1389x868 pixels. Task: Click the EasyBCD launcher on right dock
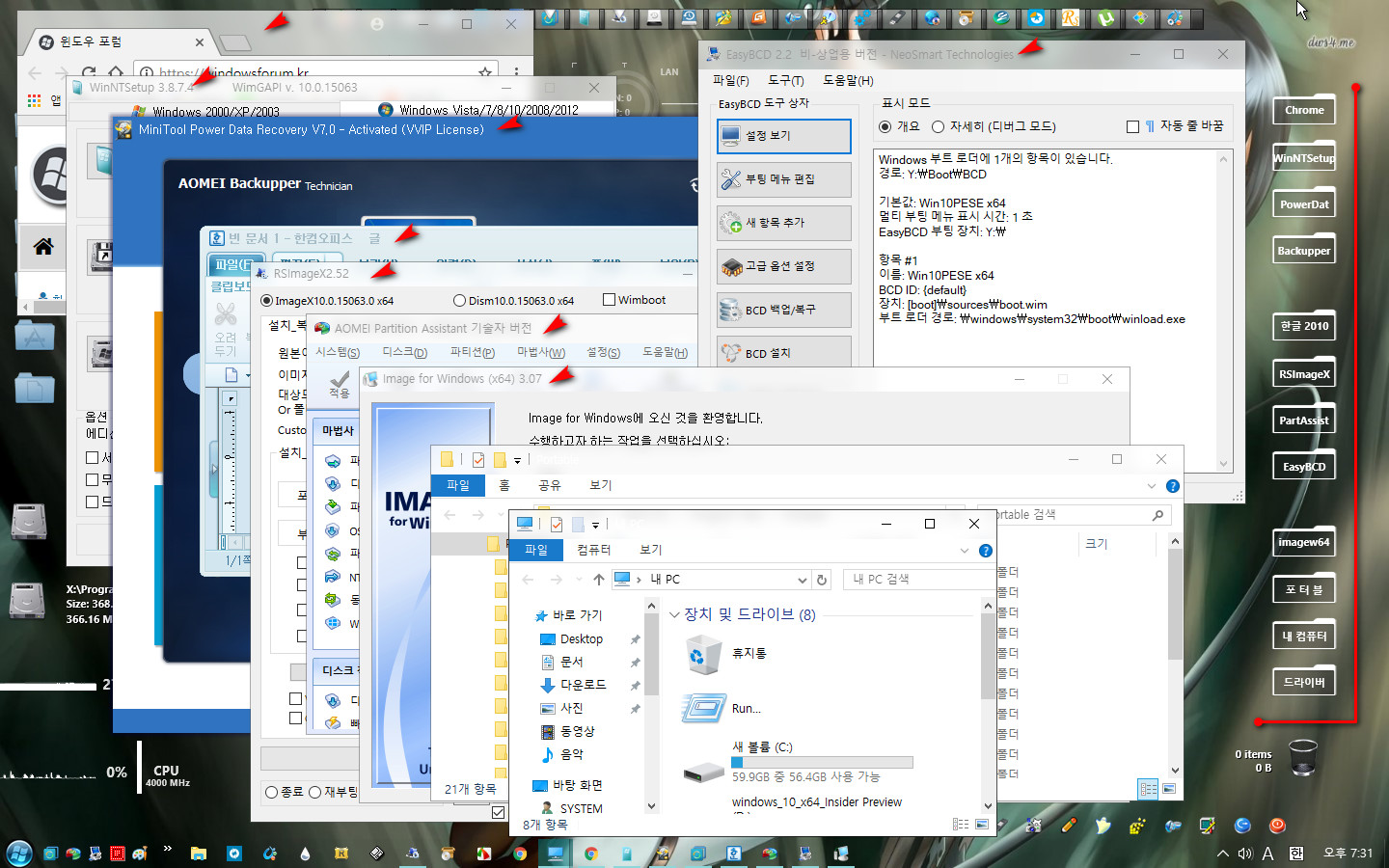pos(1304,467)
